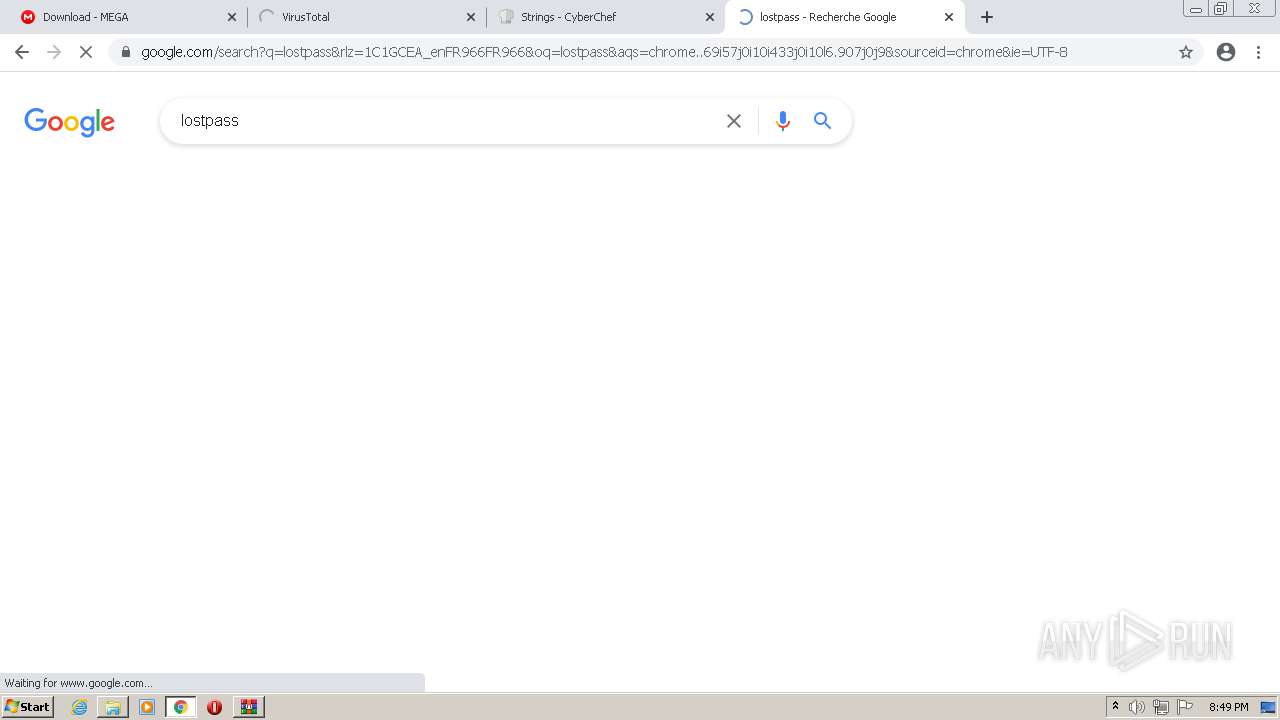Open File Explorer from taskbar

coord(113,707)
